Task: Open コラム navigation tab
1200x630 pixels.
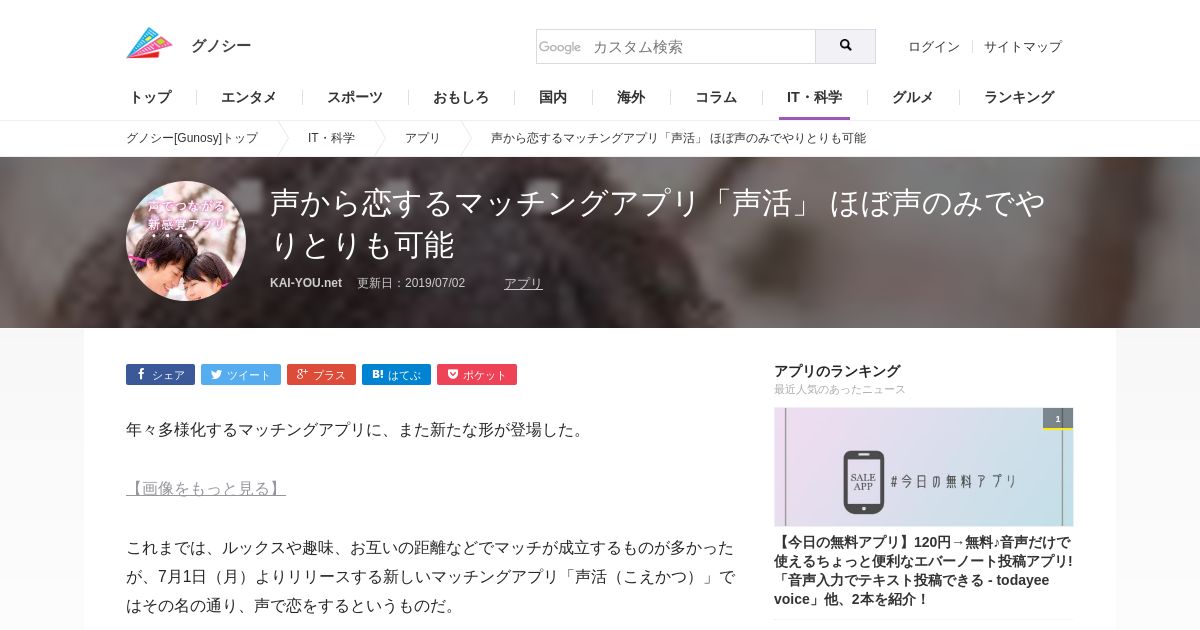Action: [716, 97]
